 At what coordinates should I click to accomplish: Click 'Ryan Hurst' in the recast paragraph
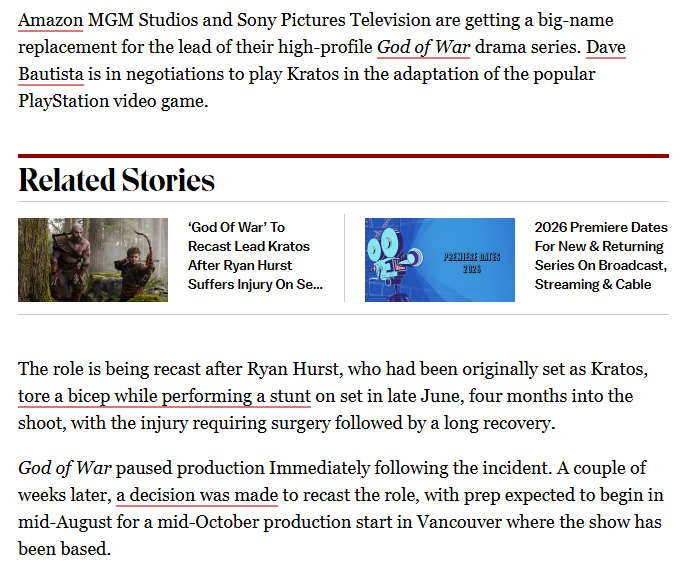coord(294,369)
